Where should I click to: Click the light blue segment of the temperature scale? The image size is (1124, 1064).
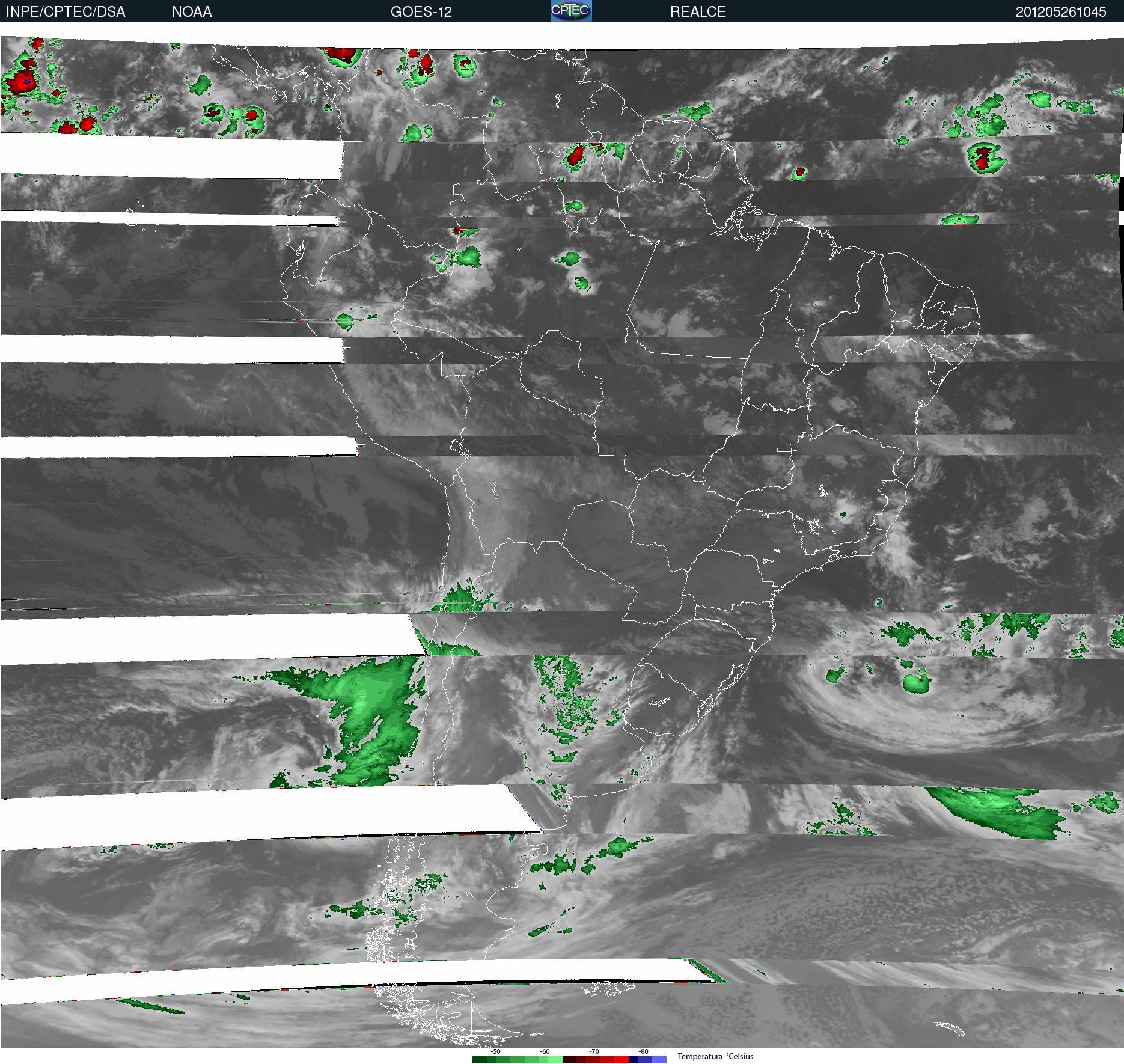659,1060
